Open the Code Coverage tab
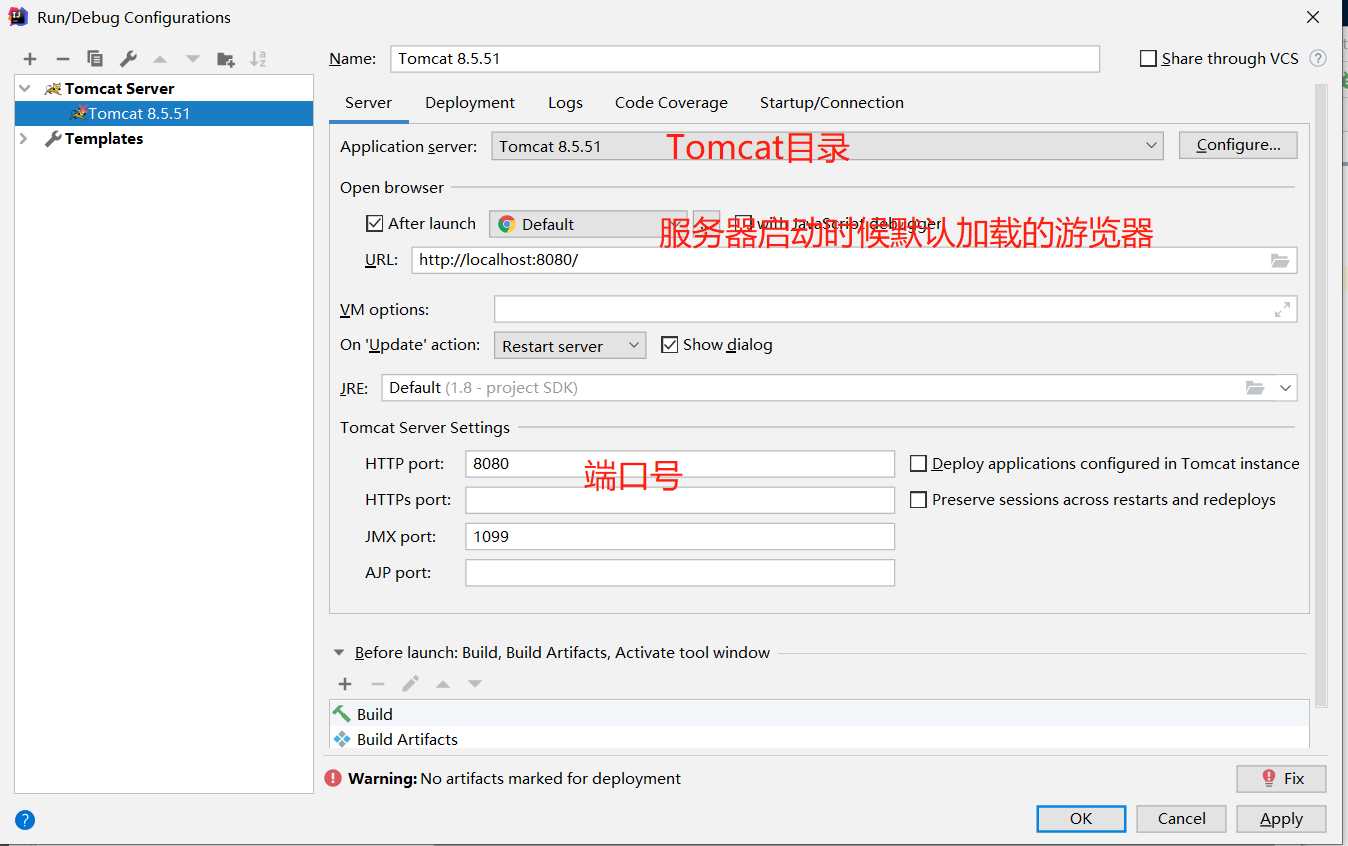This screenshot has height=846, width=1348. click(671, 102)
